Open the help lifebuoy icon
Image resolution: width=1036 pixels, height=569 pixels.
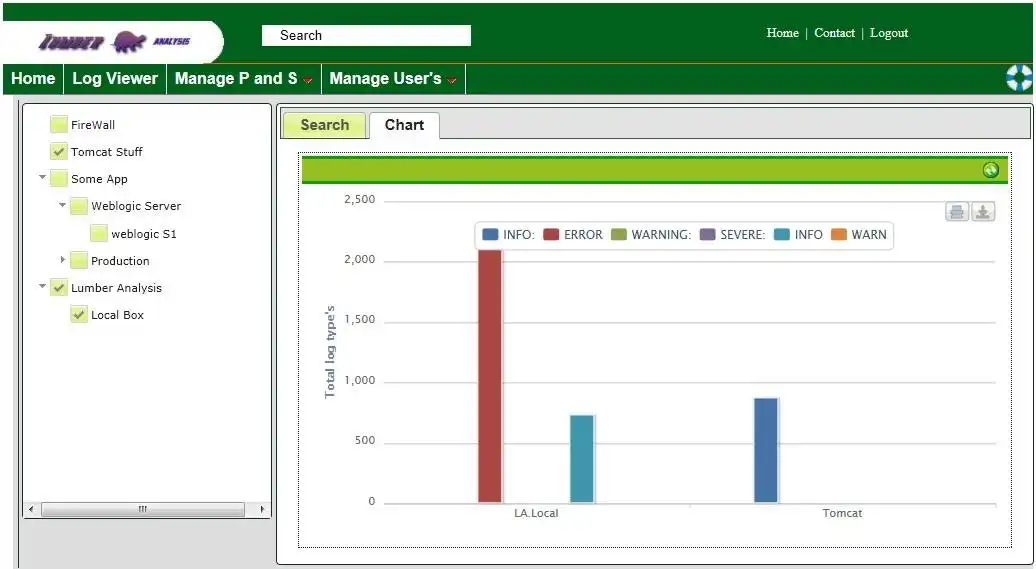pyautogui.click(x=1019, y=78)
